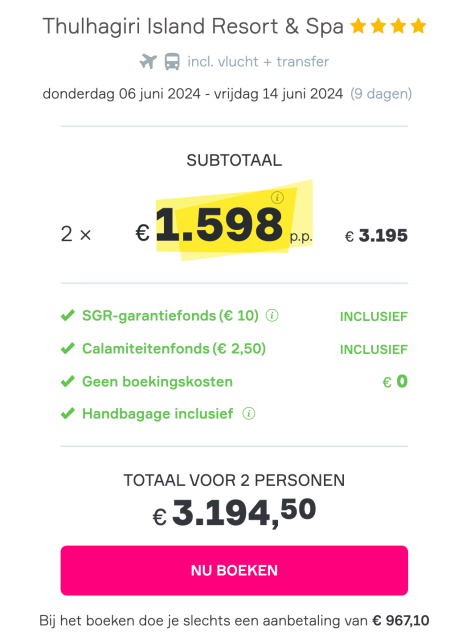Image resolution: width=450 pixels, height=641 pixels.
Task: Click the green checkmark beside Calamiteitenfonds
Action: (68, 348)
